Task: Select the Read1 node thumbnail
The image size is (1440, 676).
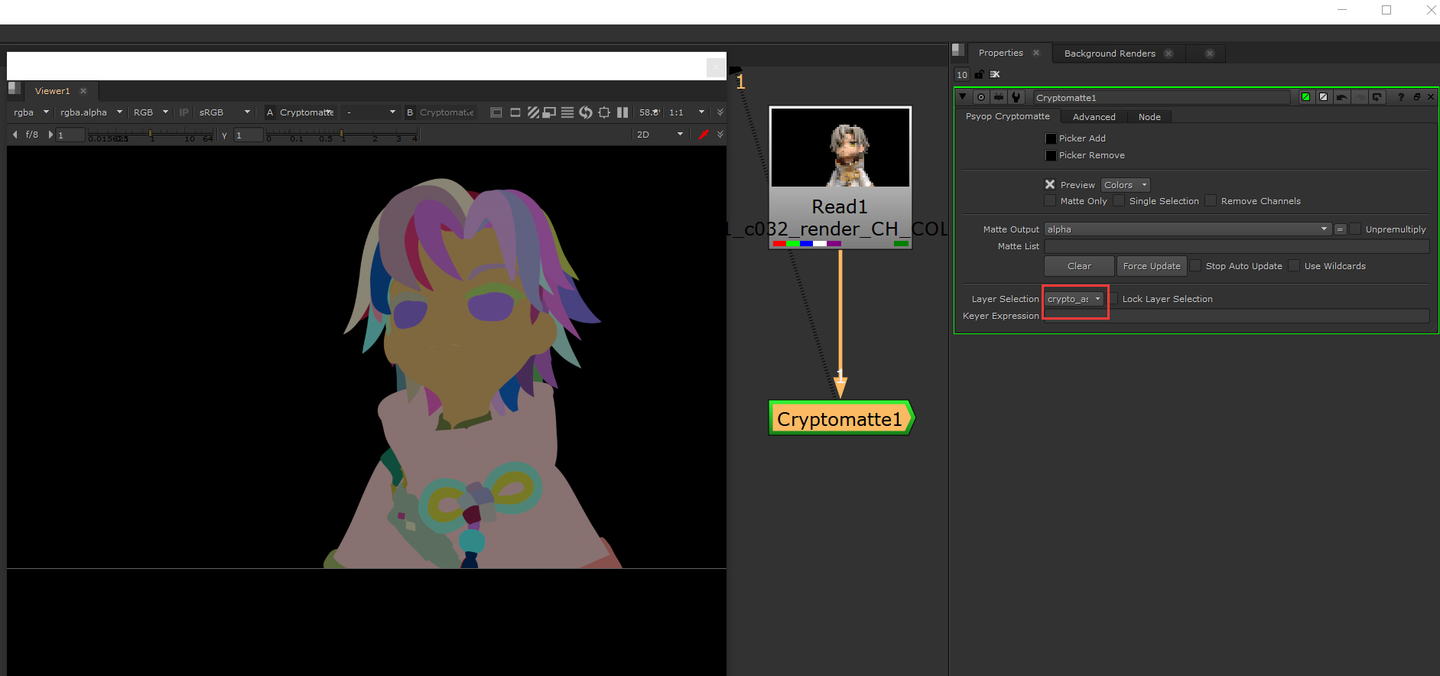Action: click(840, 147)
